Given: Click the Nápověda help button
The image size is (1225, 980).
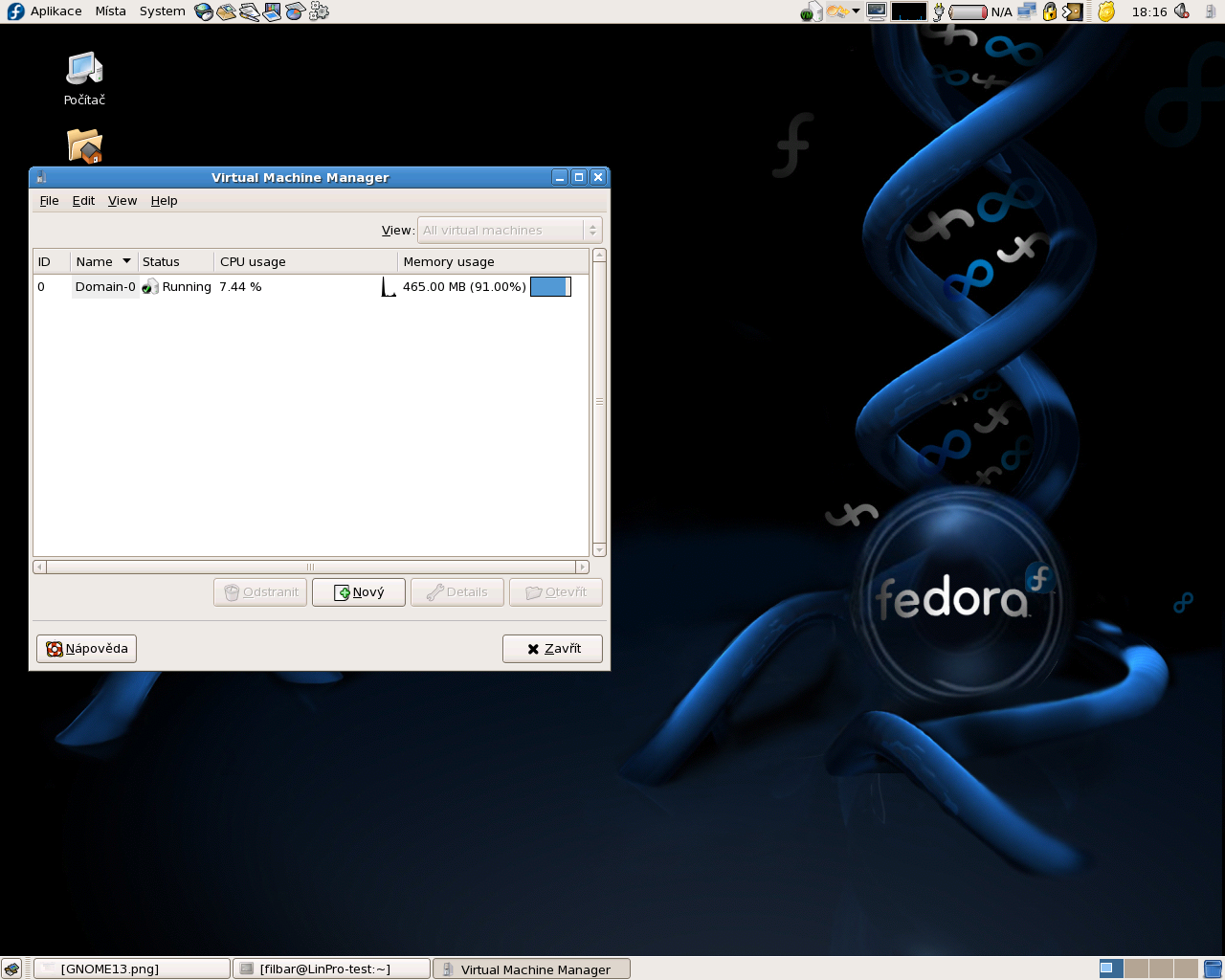Looking at the screenshot, I should 87,649.
